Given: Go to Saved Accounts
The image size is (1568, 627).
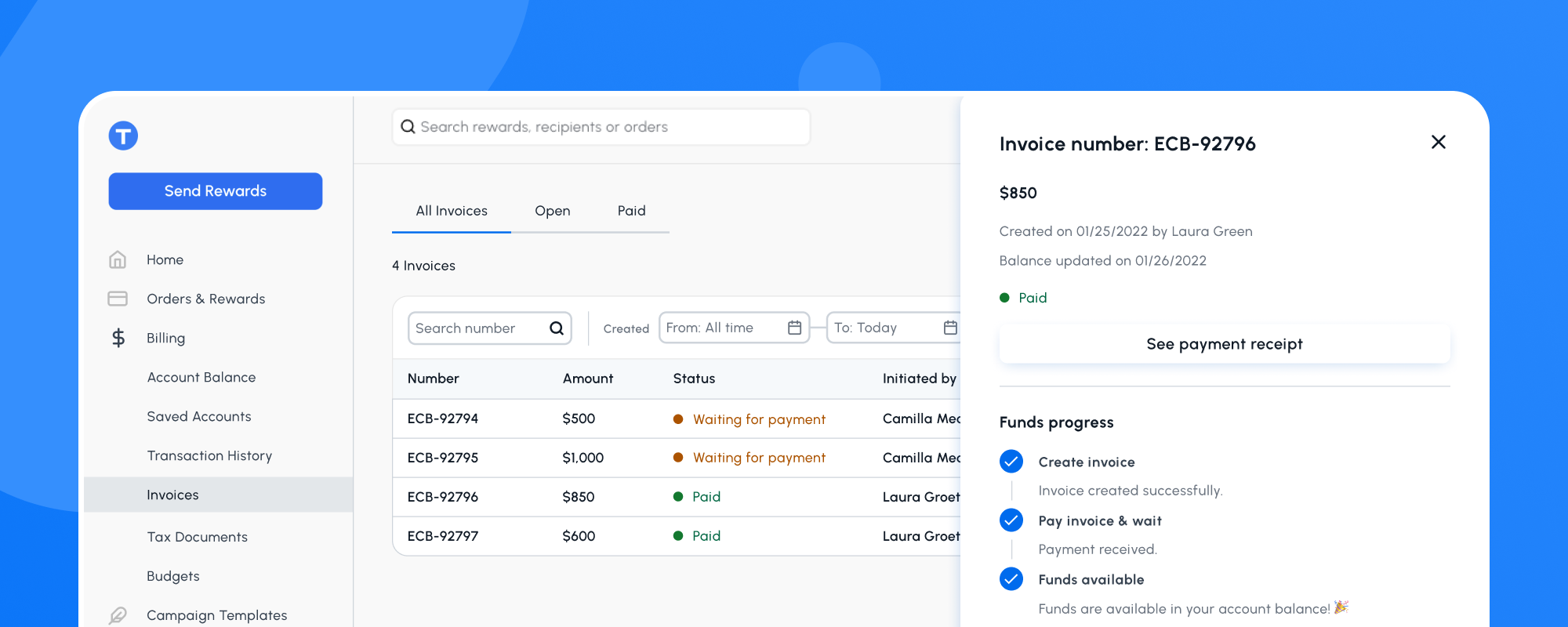Looking at the screenshot, I should point(199,416).
